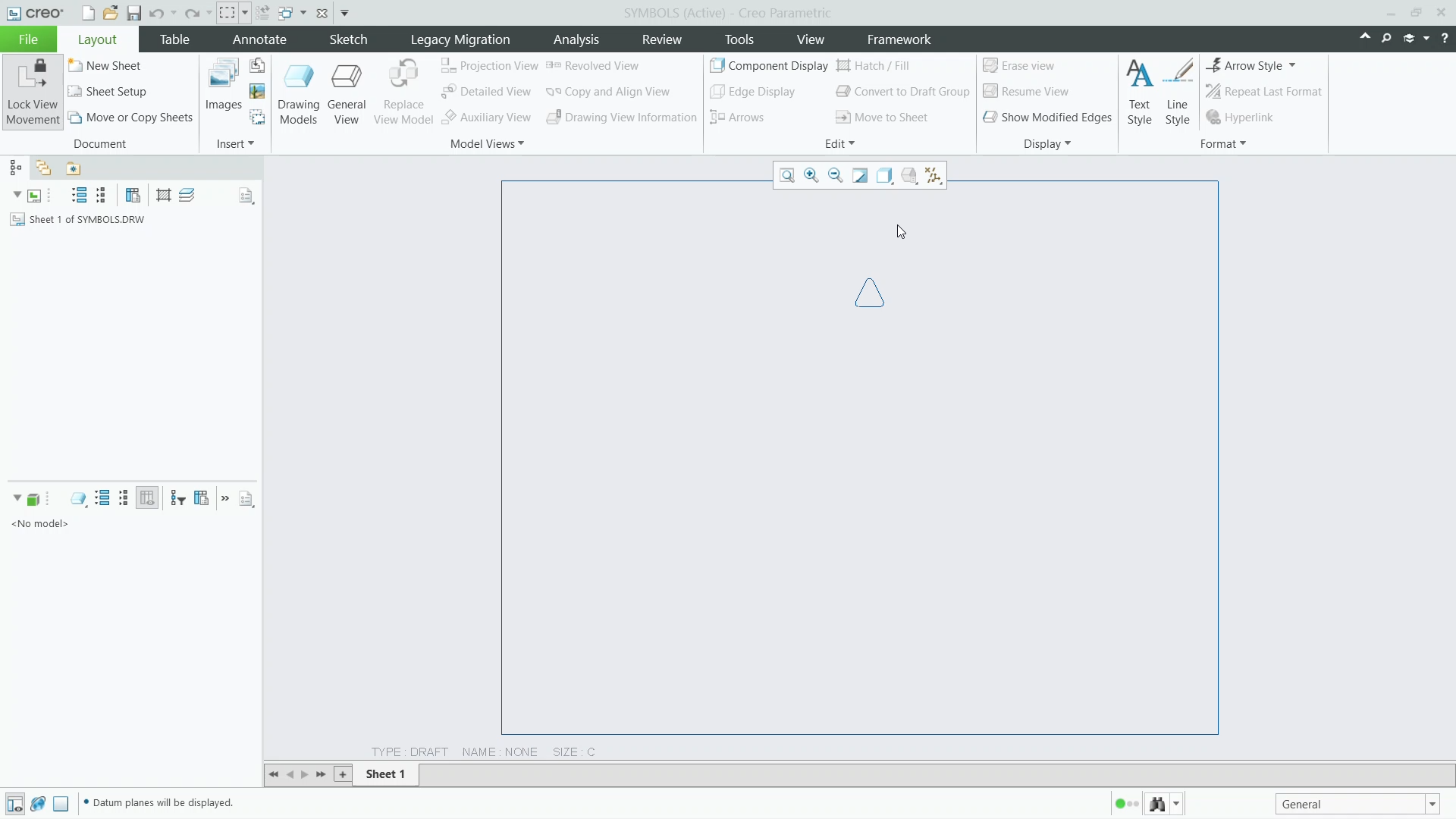The image size is (1456, 819).
Task: Open Sheet Setup
Action: tap(107, 92)
